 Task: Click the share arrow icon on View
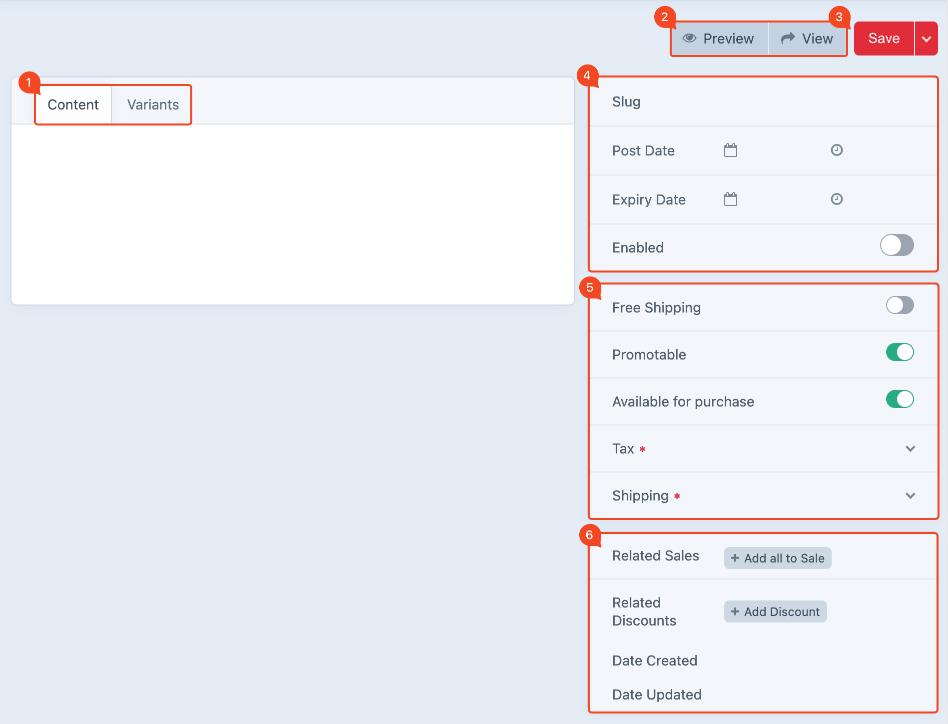(x=788, y=39)
